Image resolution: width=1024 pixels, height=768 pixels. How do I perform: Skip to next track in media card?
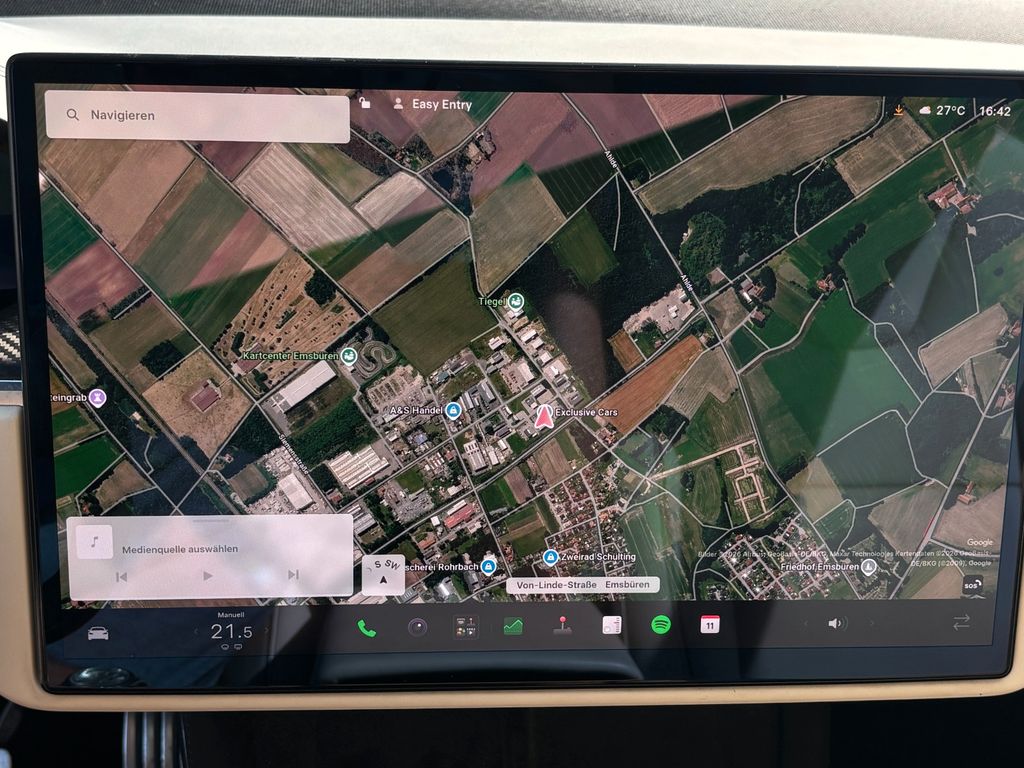click(x=293, y=575)
